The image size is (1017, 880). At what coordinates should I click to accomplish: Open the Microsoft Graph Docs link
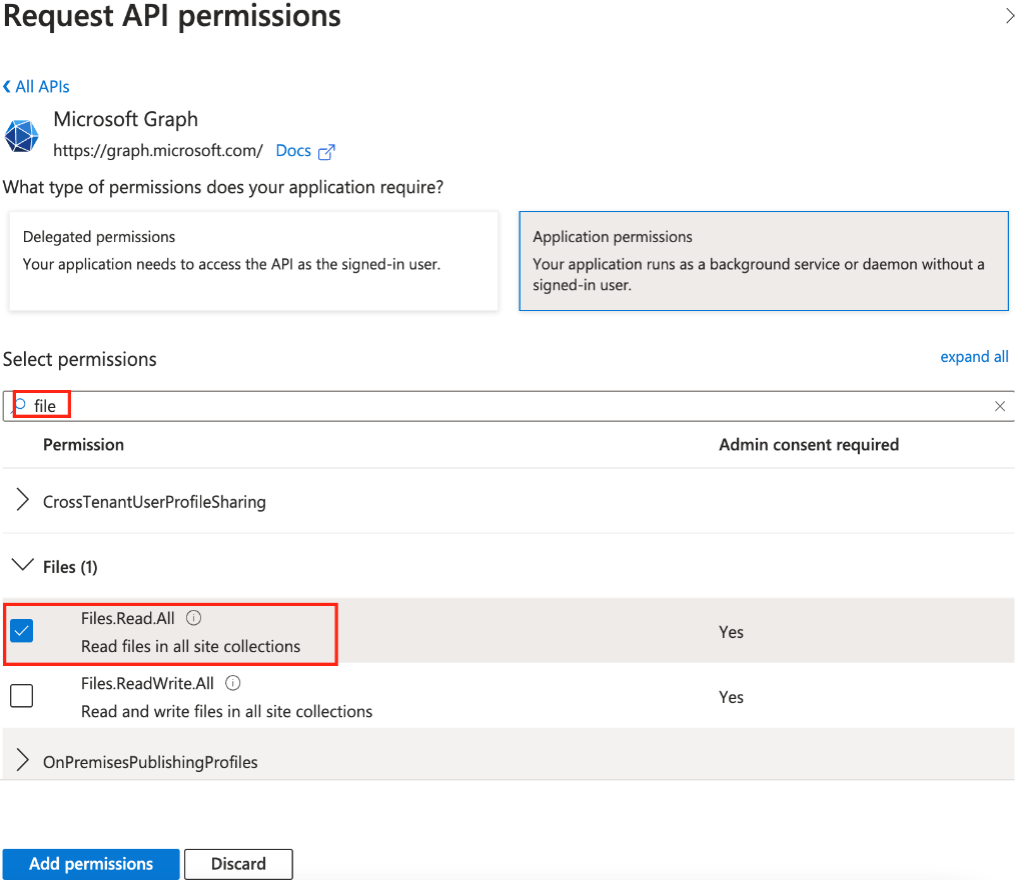pos(293,150)
